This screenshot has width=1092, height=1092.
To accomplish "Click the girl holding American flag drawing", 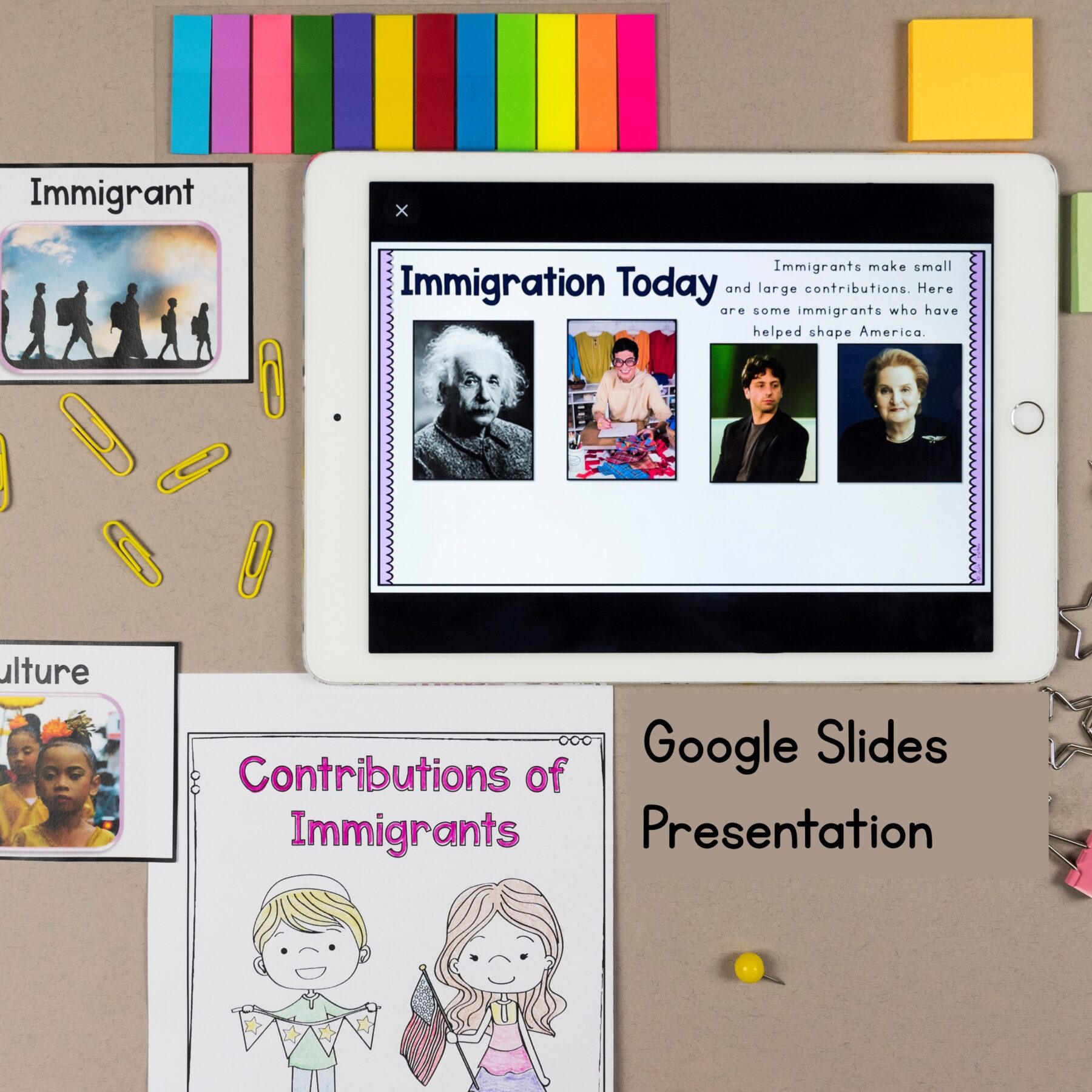I will 482,986.
